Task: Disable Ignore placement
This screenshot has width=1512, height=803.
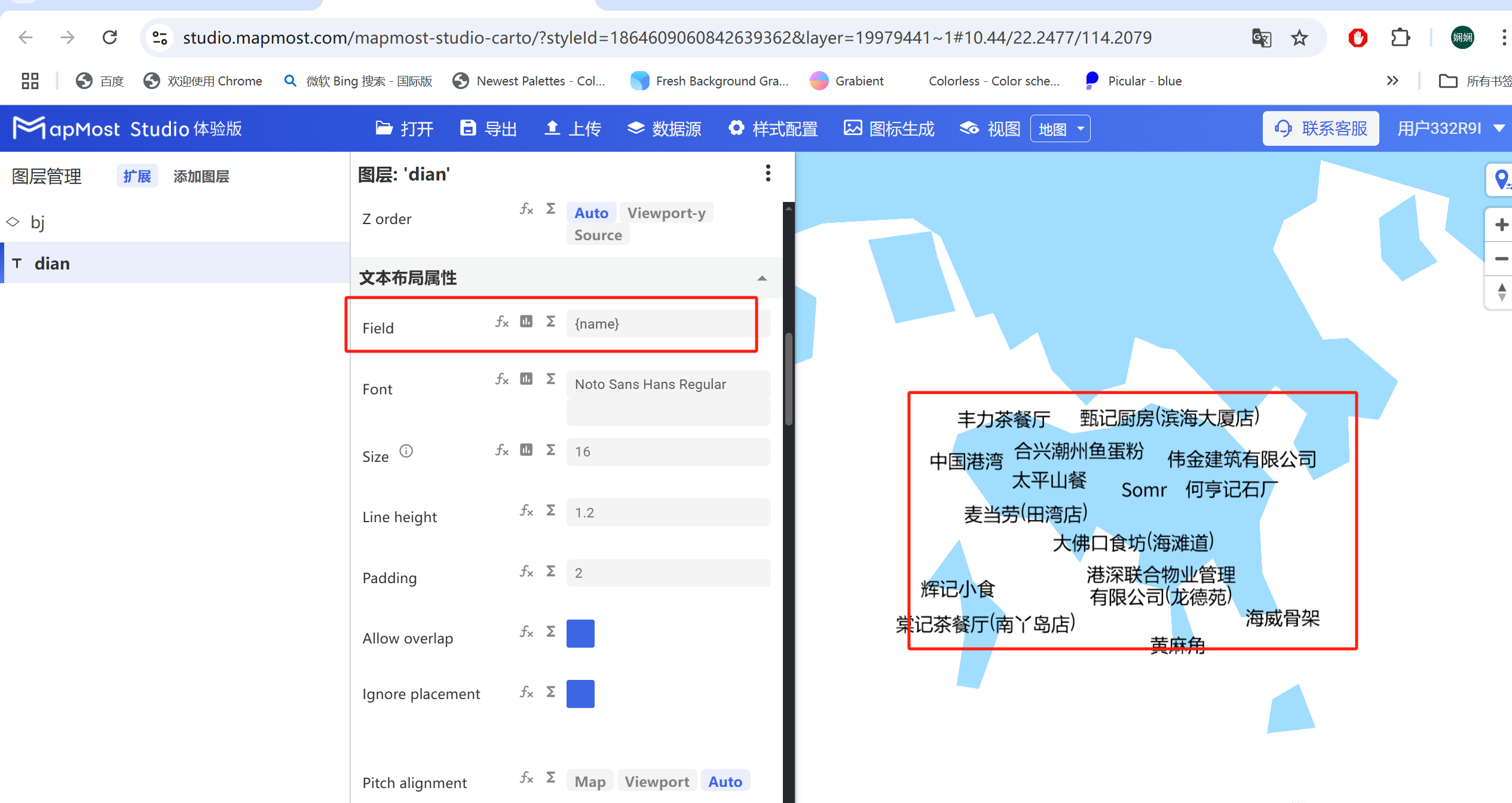Action: point(580,694)
